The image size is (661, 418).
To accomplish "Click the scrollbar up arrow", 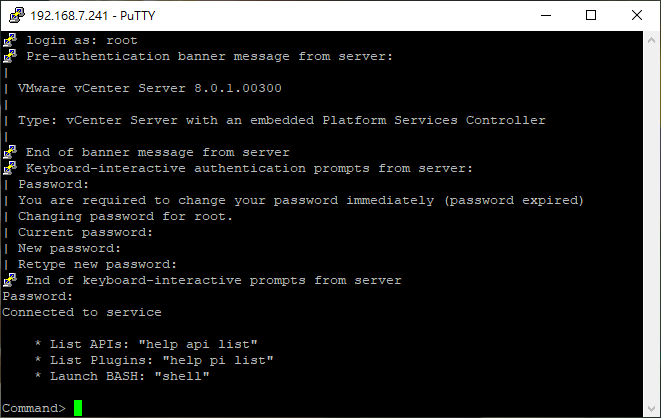I will click(651, 40).
